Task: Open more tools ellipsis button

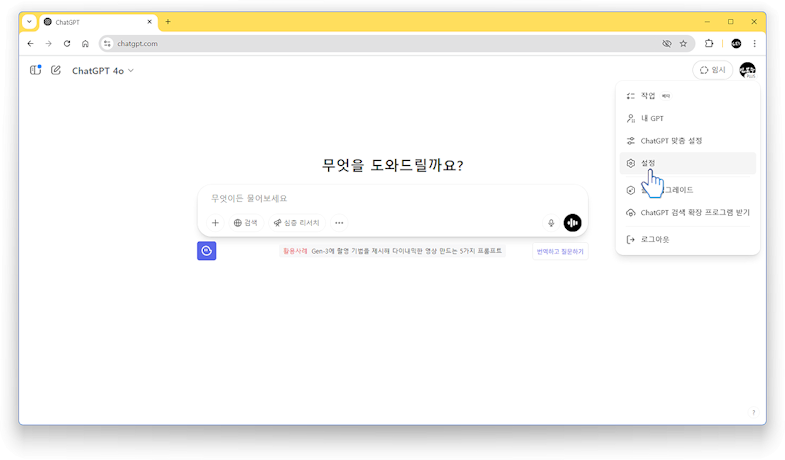Action: (x=339, y=223)
